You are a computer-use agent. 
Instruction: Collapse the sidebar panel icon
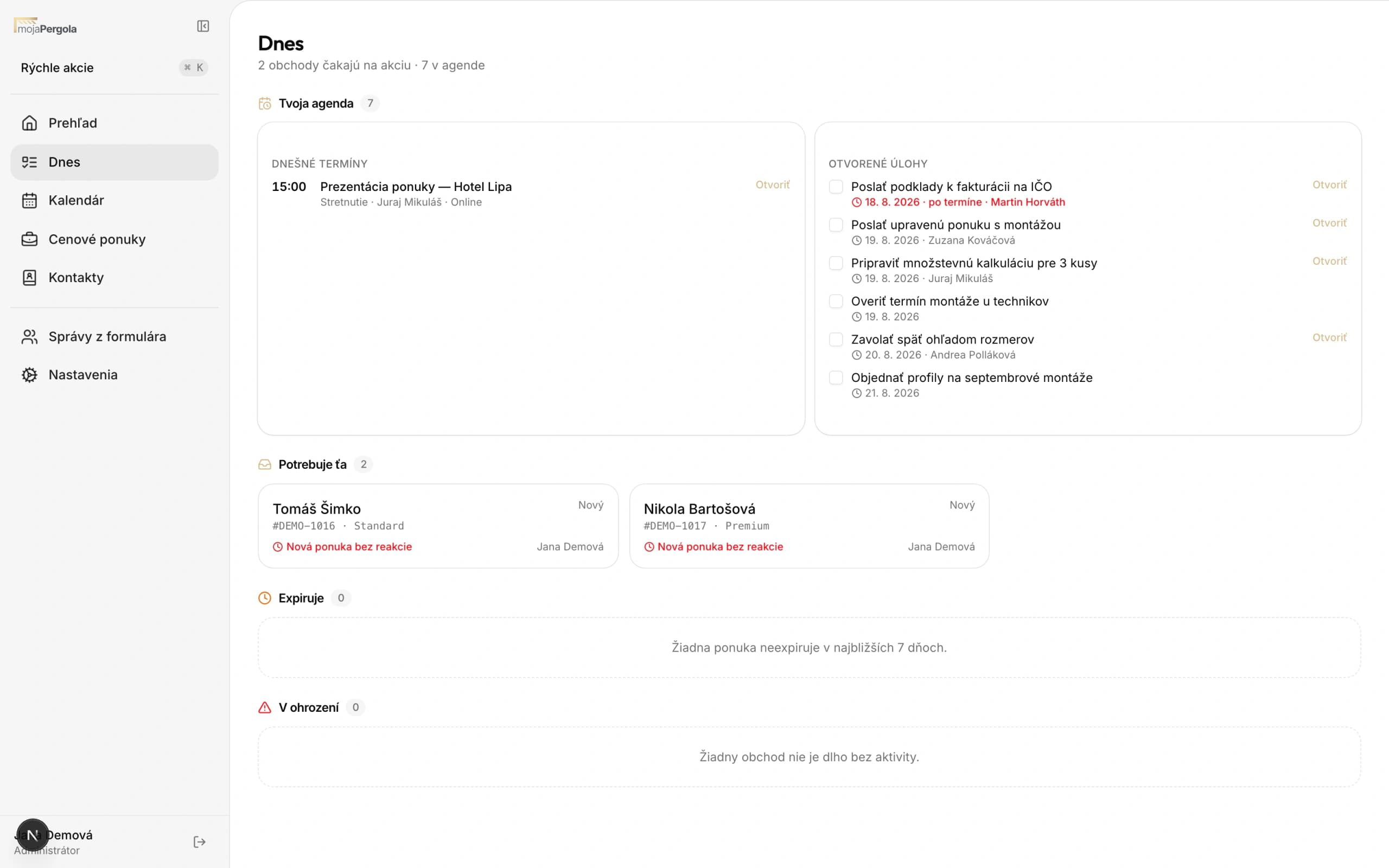click(x=202, y=27)
